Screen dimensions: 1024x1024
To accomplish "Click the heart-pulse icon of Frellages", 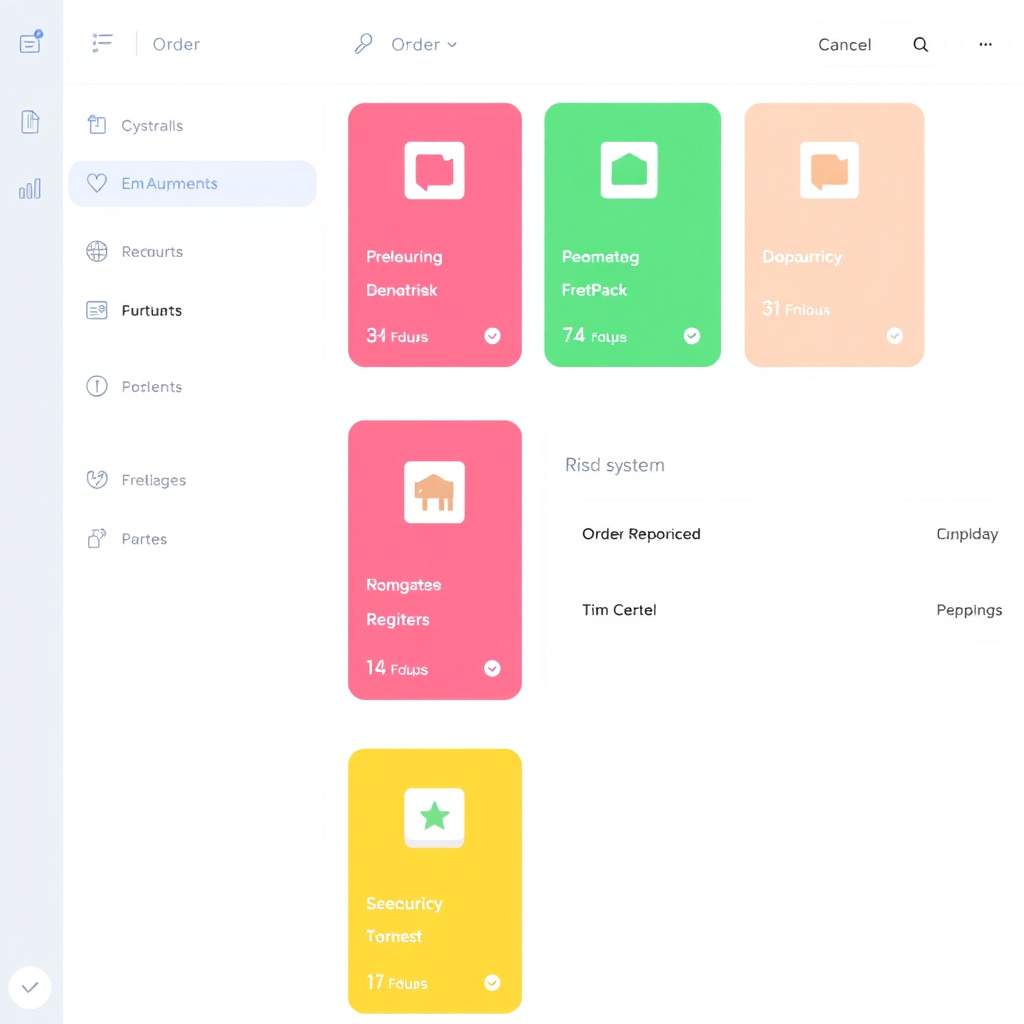I will pyautogui.click(x=97, y=479).
